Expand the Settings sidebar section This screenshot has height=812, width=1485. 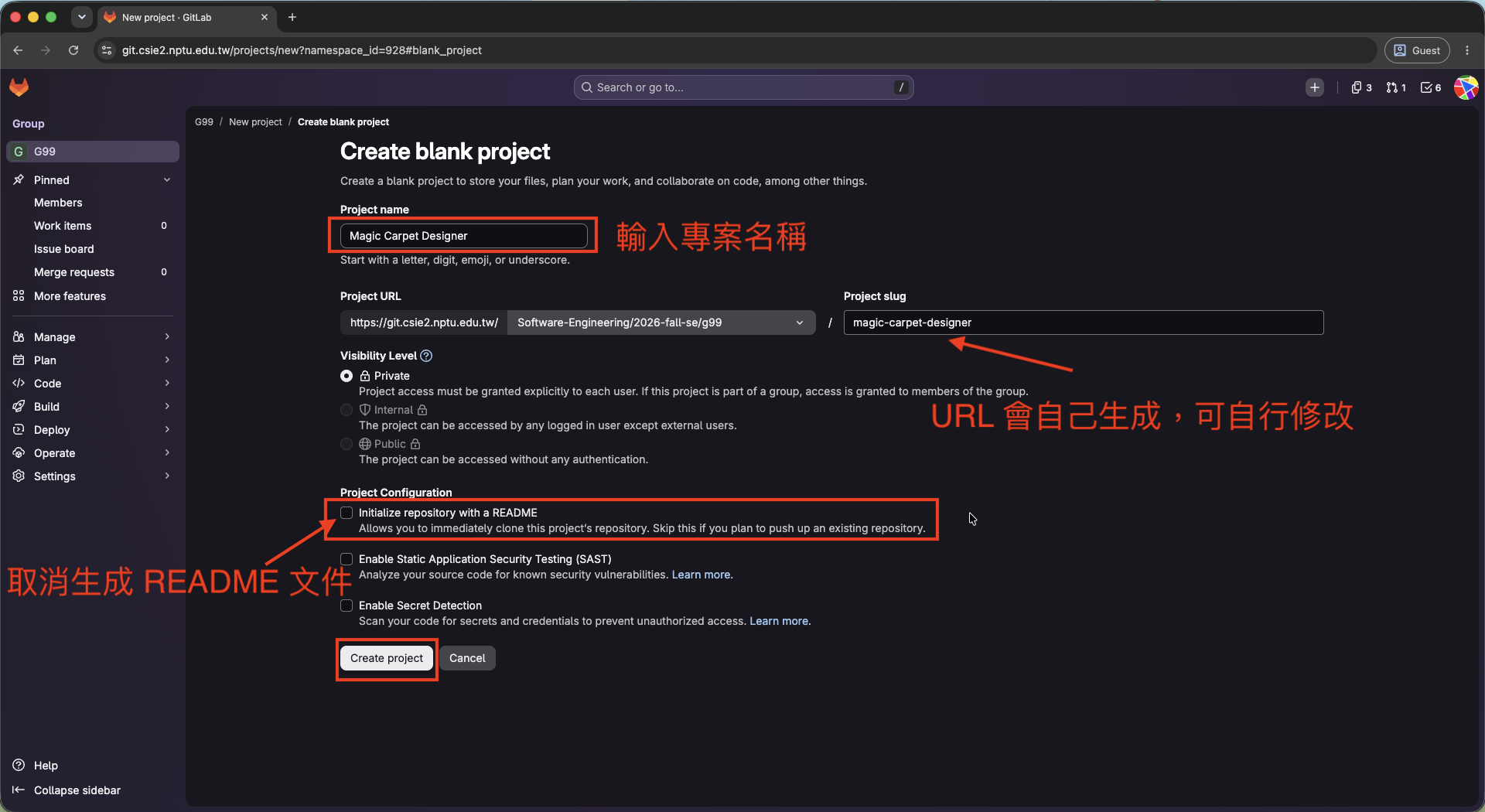click(93, 476)
